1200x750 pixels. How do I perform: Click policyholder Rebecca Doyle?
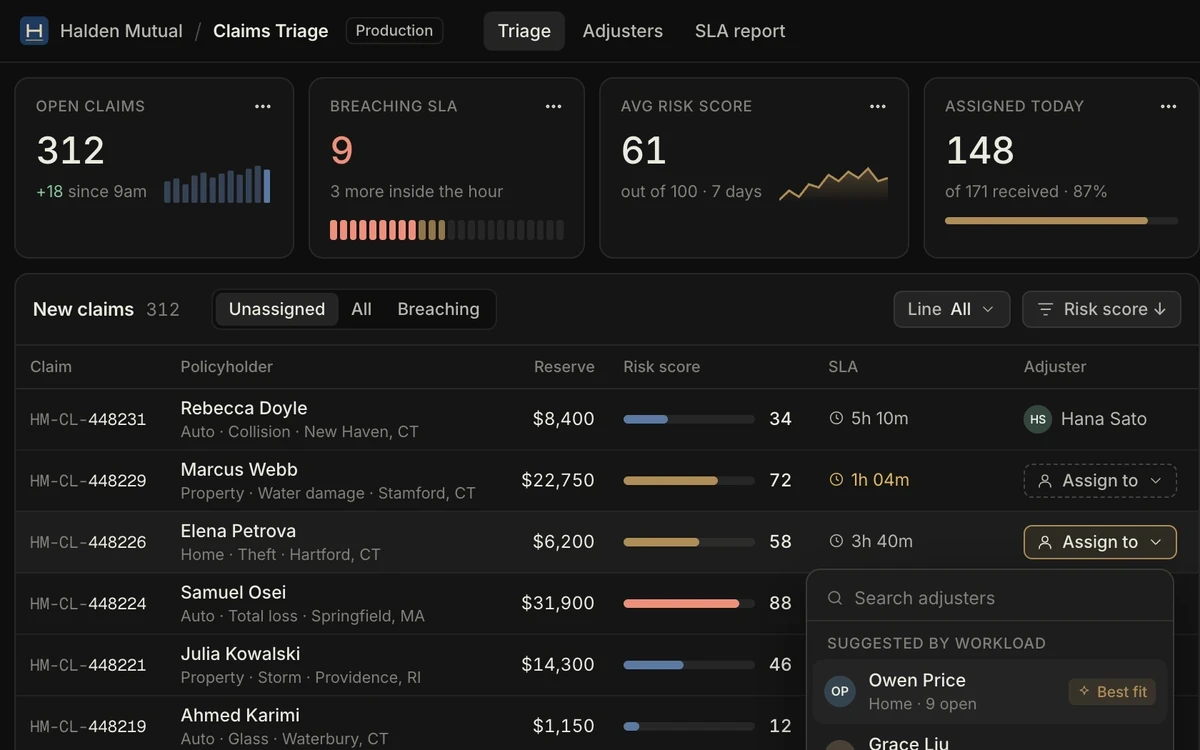point(244,408)
